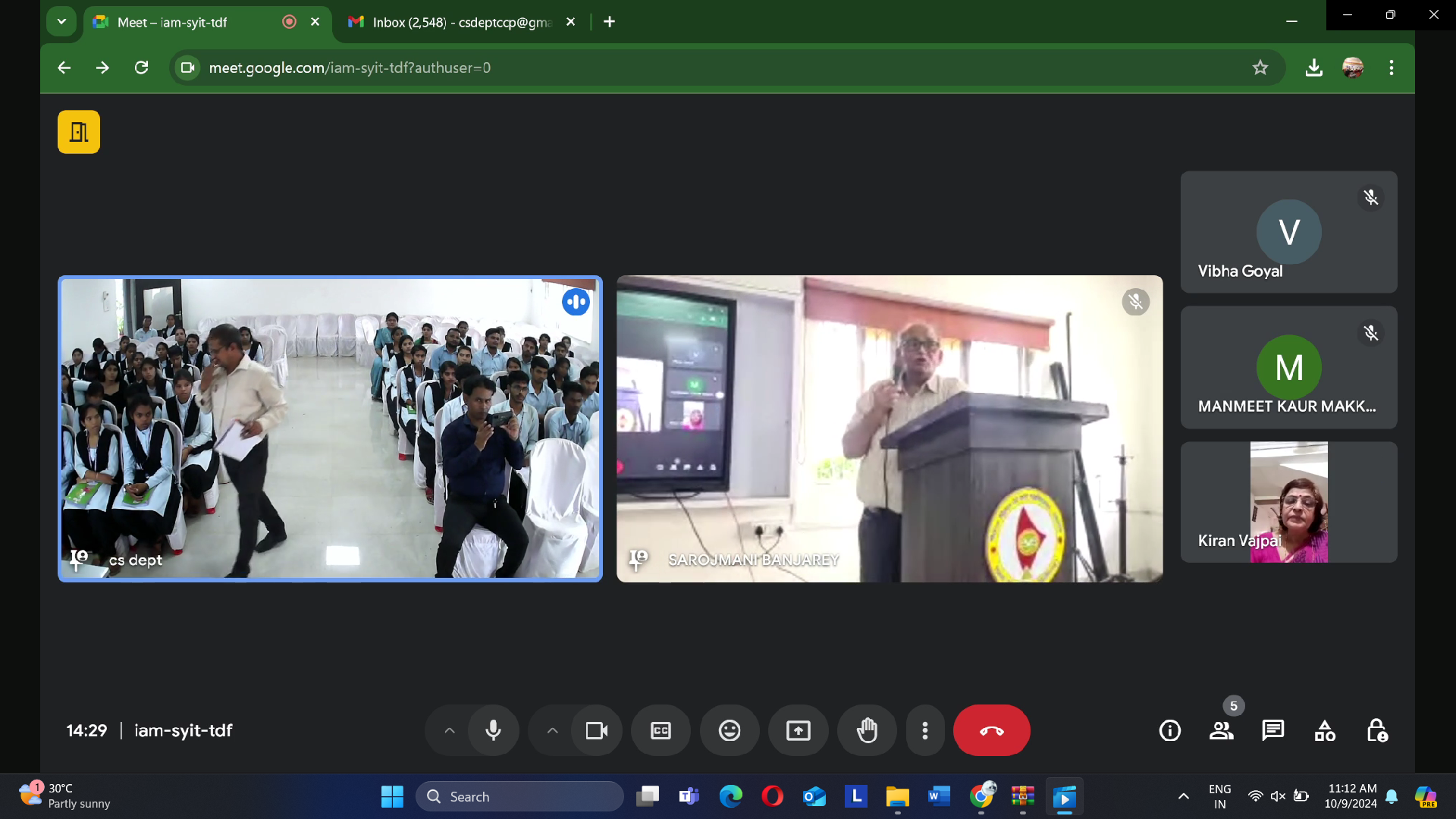This screenshot has height=819, width=1456.
Task: Open Microsoft Word from taskbar
Action: click(939, 796)
